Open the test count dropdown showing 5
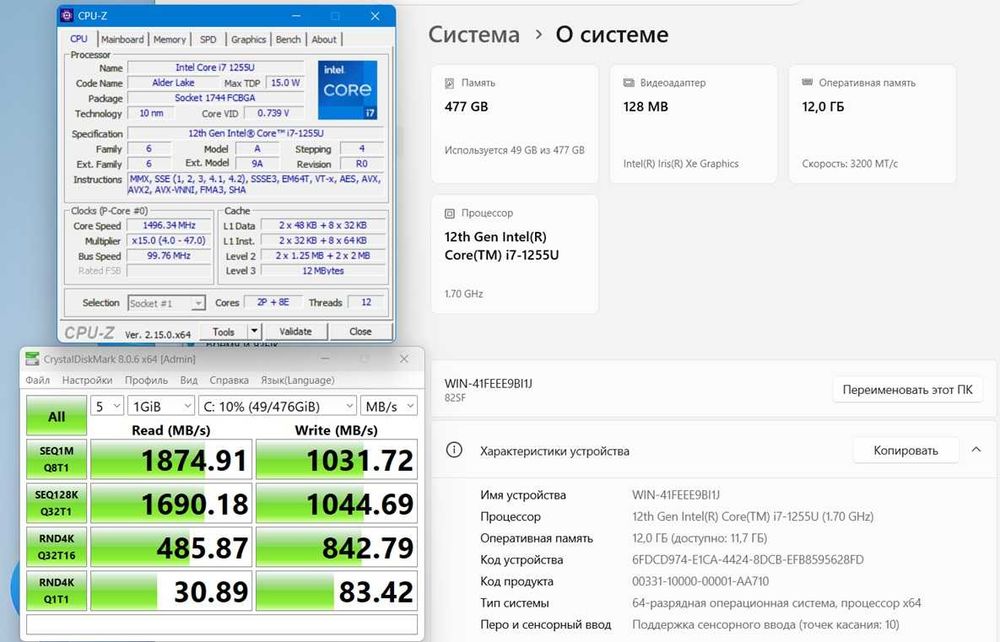1000x642 pixels. (107, 406)
